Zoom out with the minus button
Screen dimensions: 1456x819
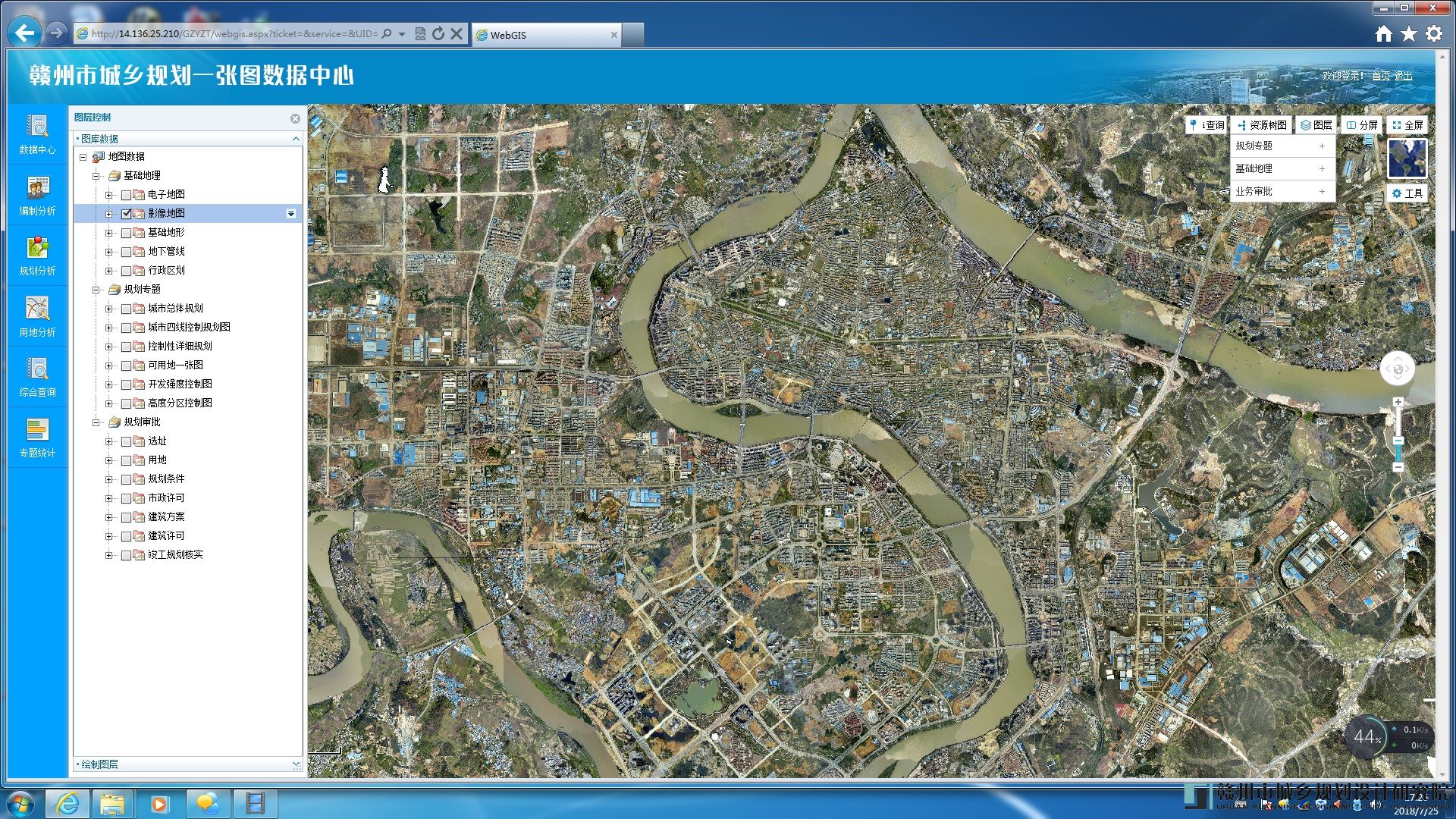[1398, 468]
